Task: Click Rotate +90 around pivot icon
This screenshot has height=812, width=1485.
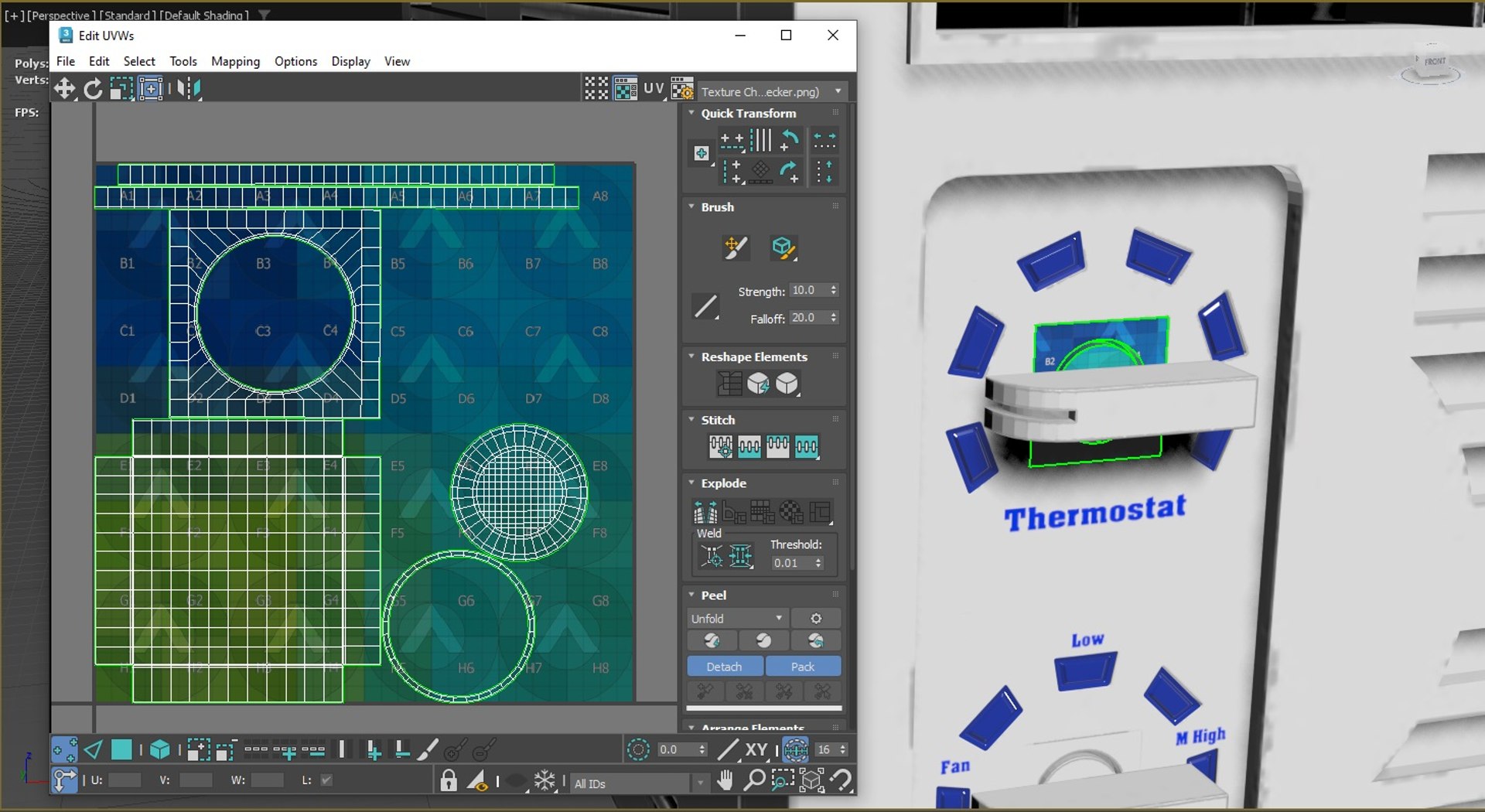Action: (790, 171)
